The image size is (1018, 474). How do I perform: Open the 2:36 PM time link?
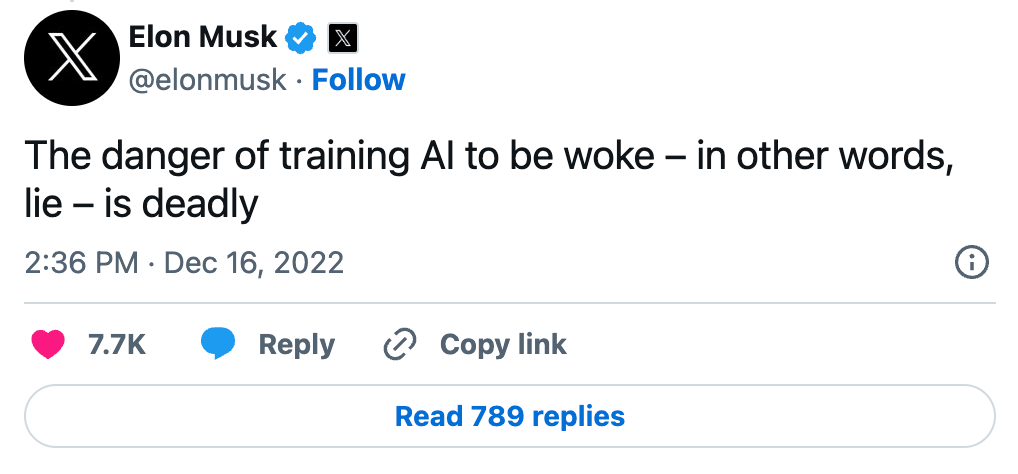point(82,263)
